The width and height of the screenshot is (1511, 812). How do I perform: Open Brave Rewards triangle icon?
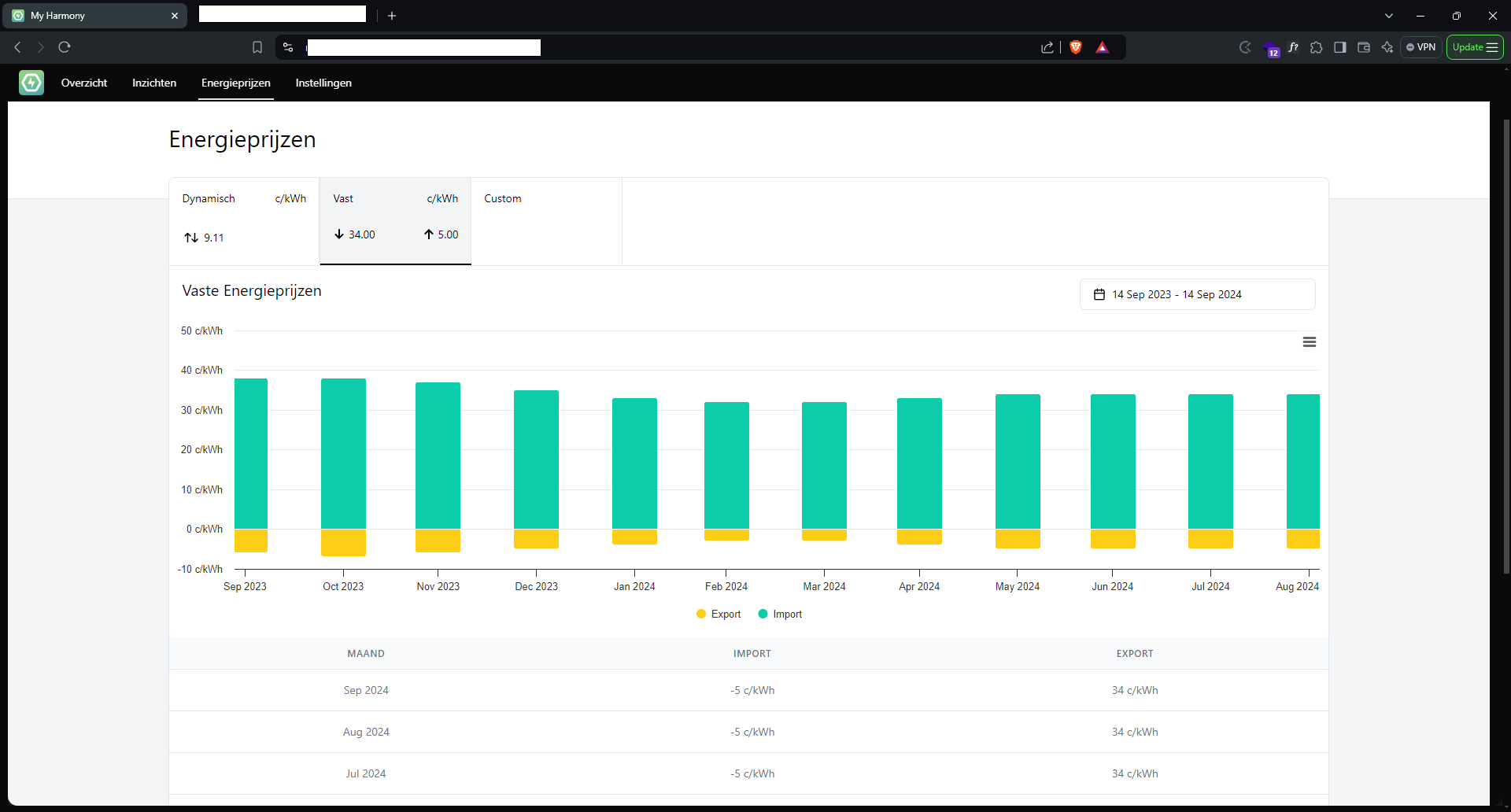pos(1103,47)
